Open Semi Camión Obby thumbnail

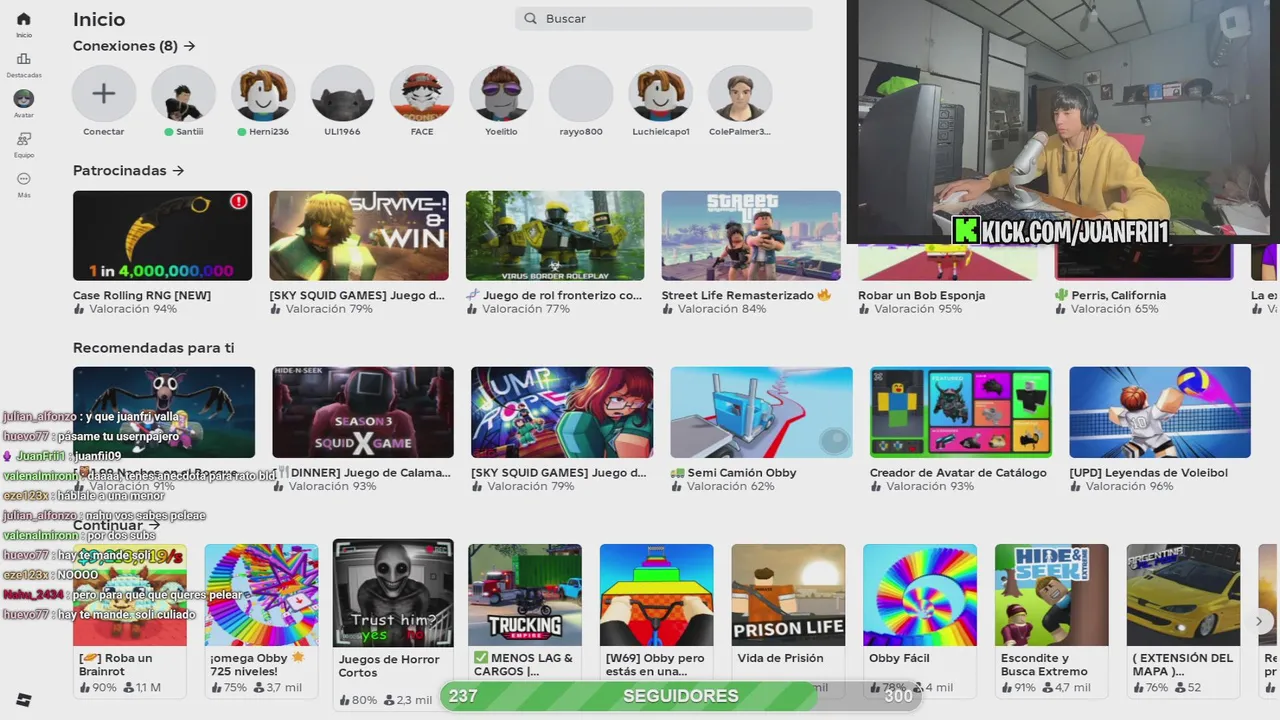(762, 412)
